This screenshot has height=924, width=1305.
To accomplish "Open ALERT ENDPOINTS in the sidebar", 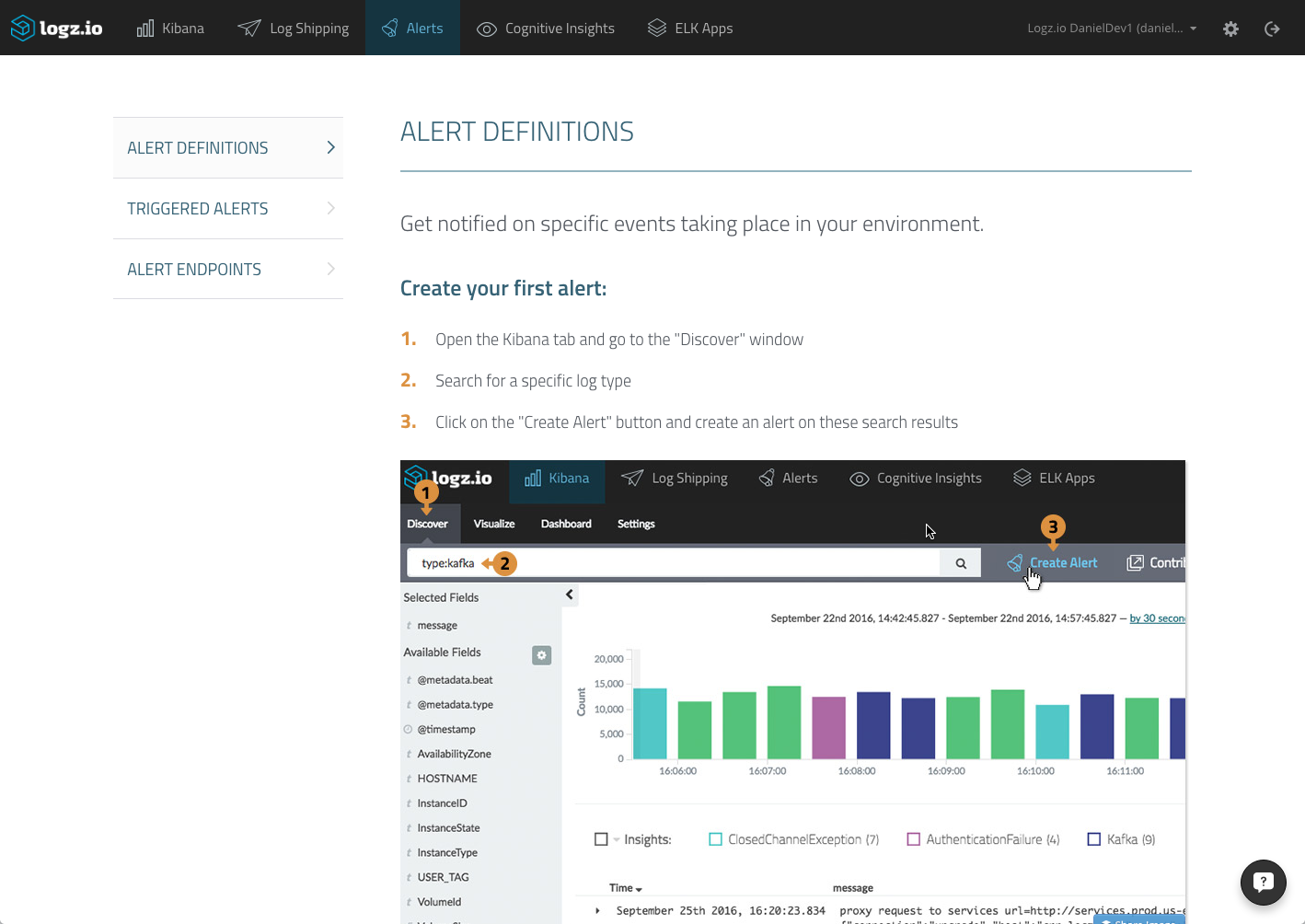I will (x=228, y=269).
